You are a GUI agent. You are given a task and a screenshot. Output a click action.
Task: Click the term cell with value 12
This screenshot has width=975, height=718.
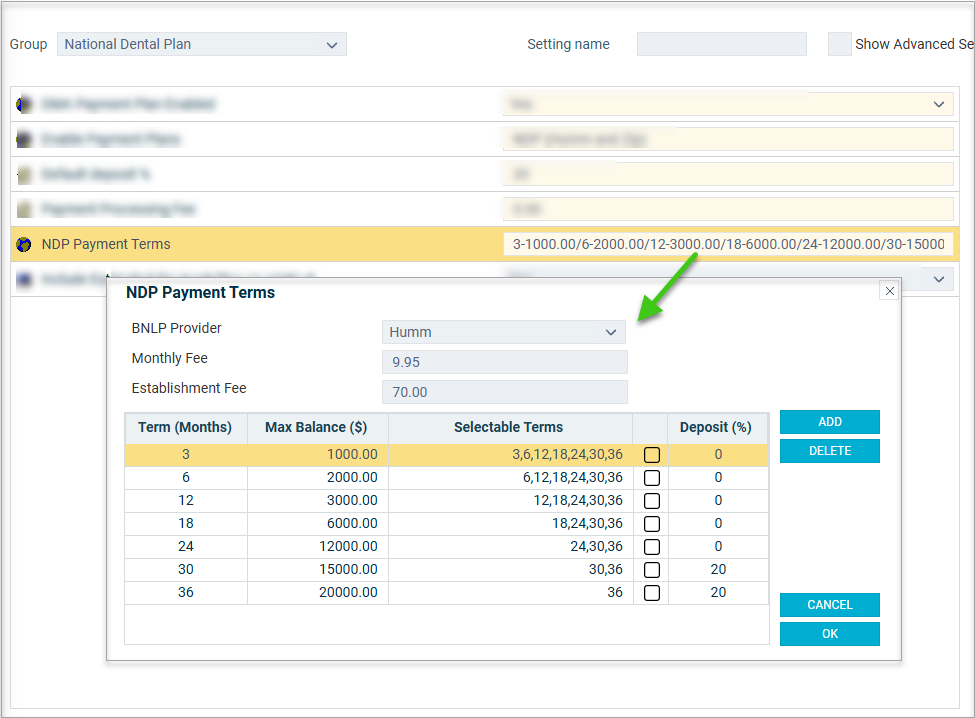[x=185, y=500]
